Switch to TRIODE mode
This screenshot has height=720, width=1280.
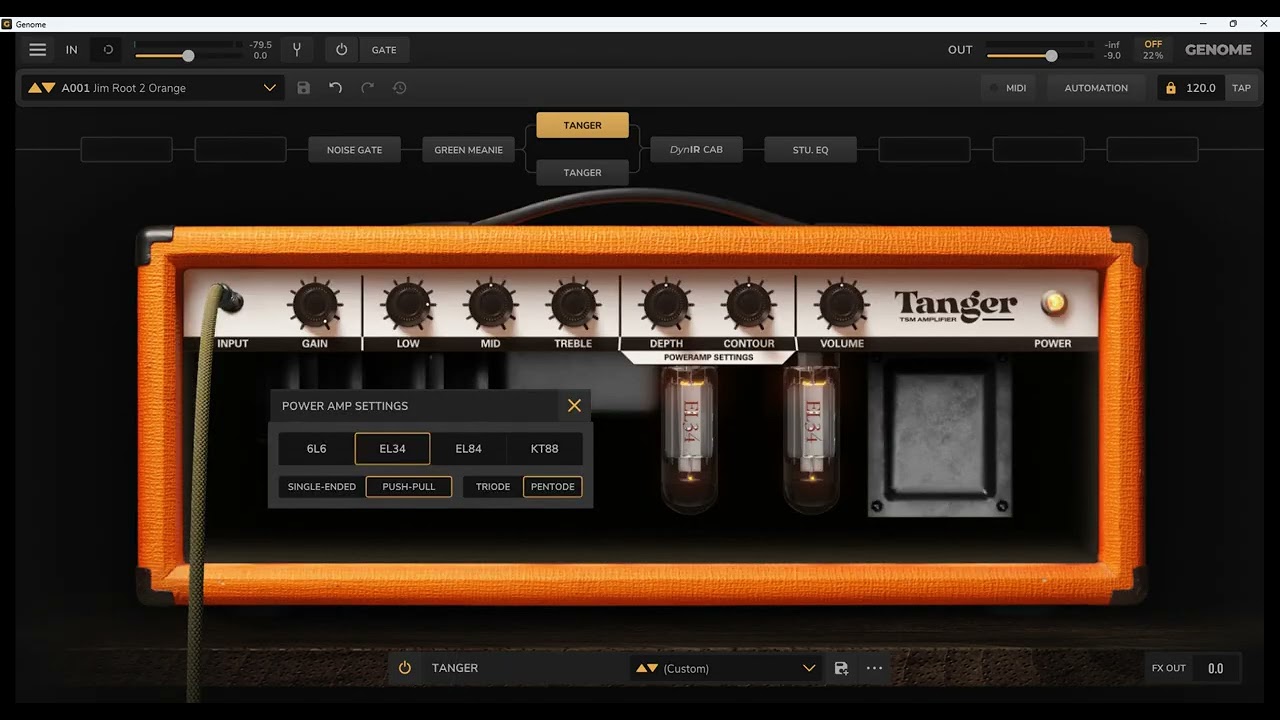coord(493,487)
